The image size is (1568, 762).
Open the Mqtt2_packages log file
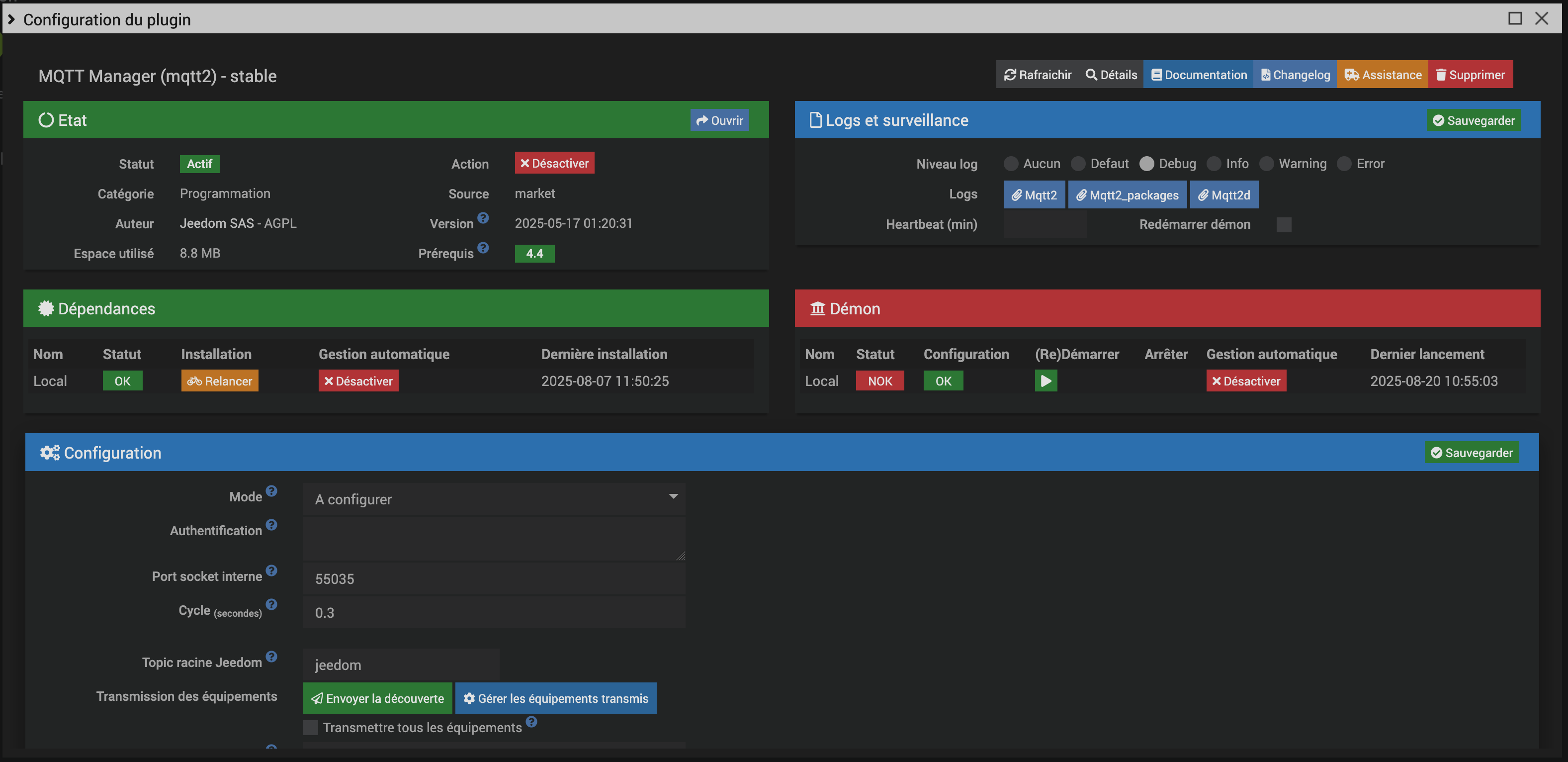point(1128,195)
